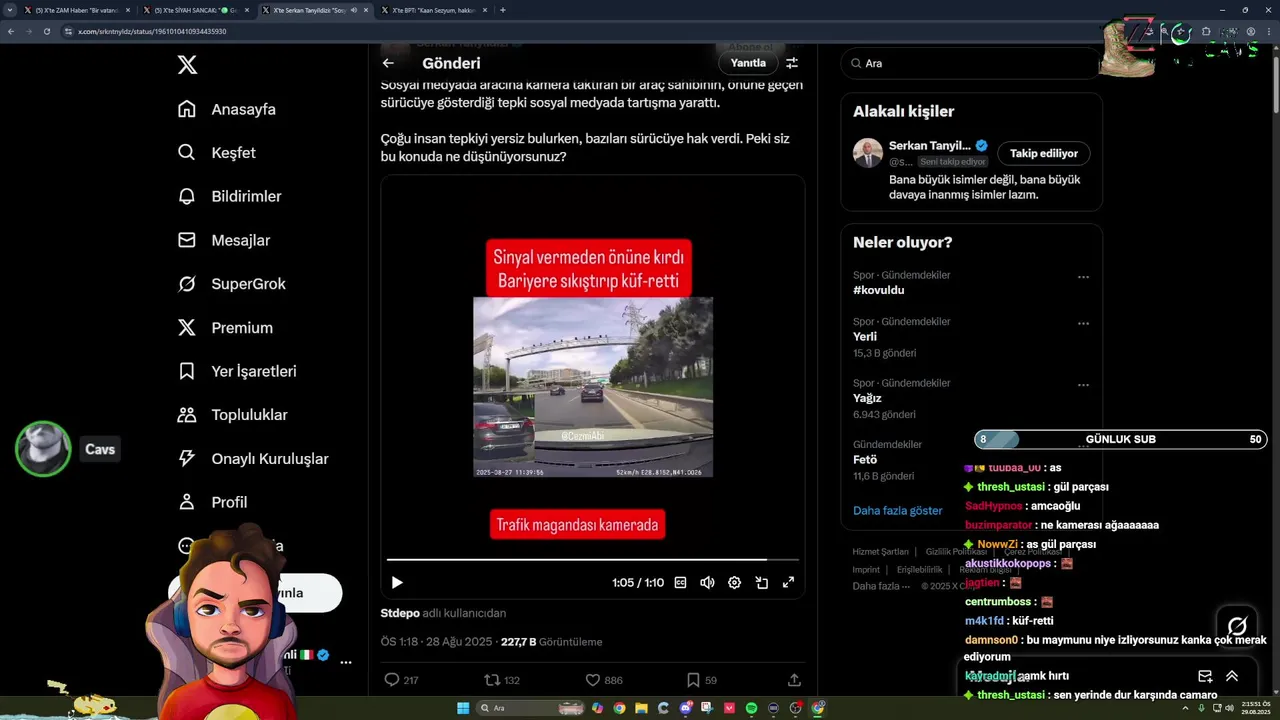Open a new browser tab

[502, 10]
